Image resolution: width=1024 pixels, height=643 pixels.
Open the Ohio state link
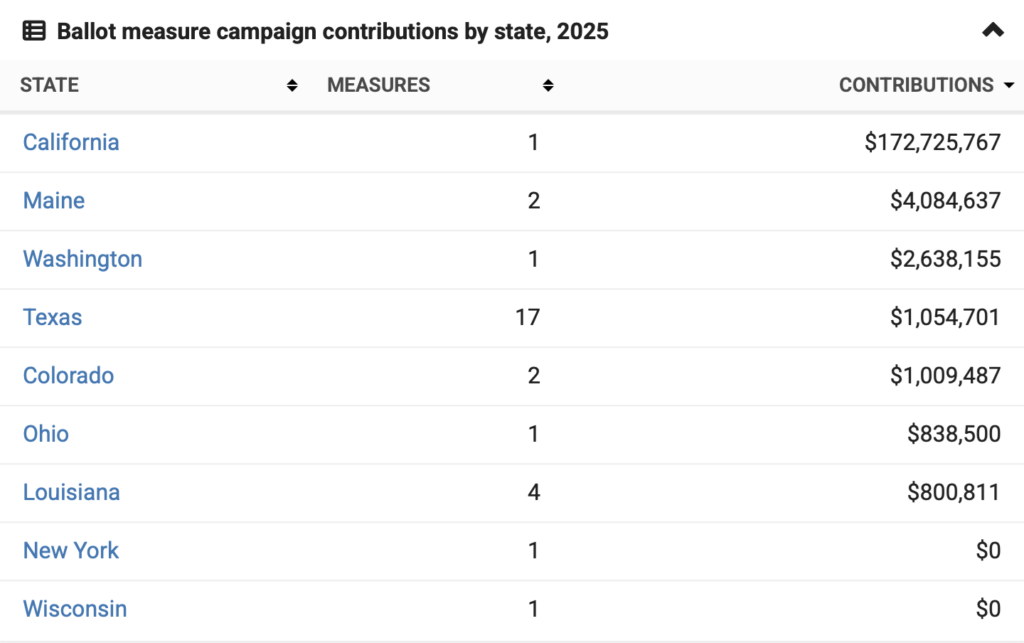pos(46,434)
